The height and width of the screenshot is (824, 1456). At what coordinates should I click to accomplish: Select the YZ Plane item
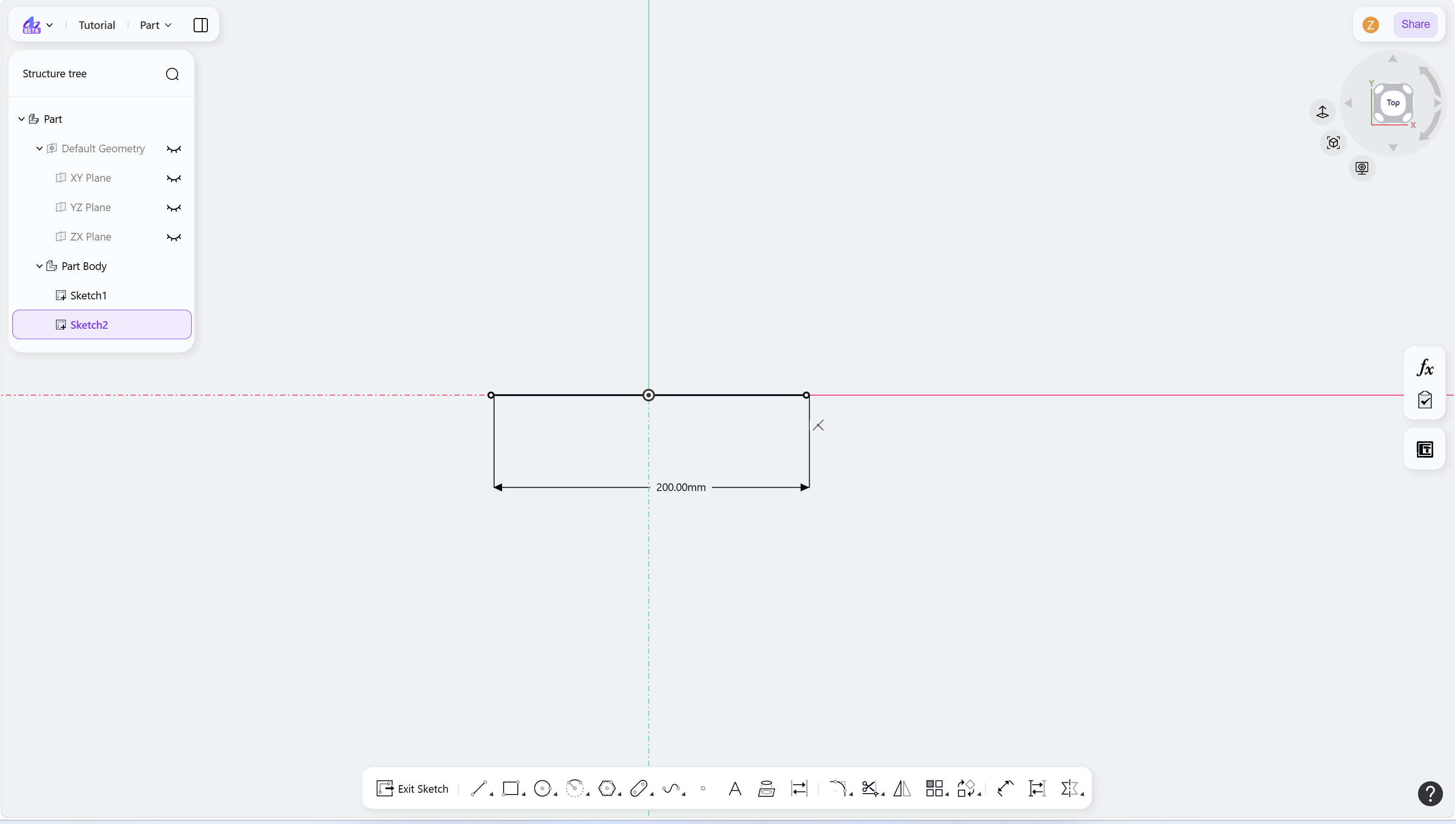point(91,207)
